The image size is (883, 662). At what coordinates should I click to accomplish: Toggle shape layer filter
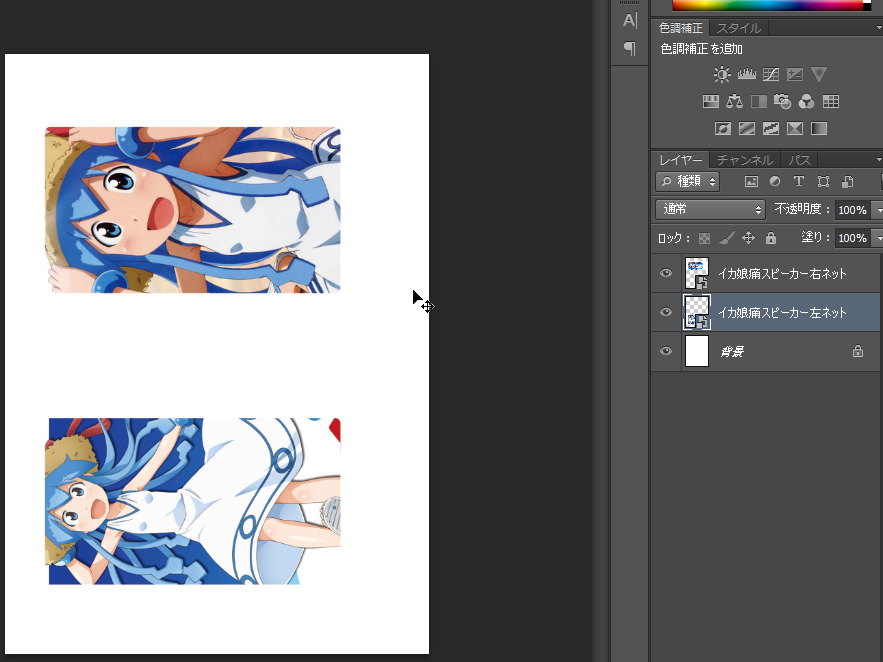tap(823, 181)
